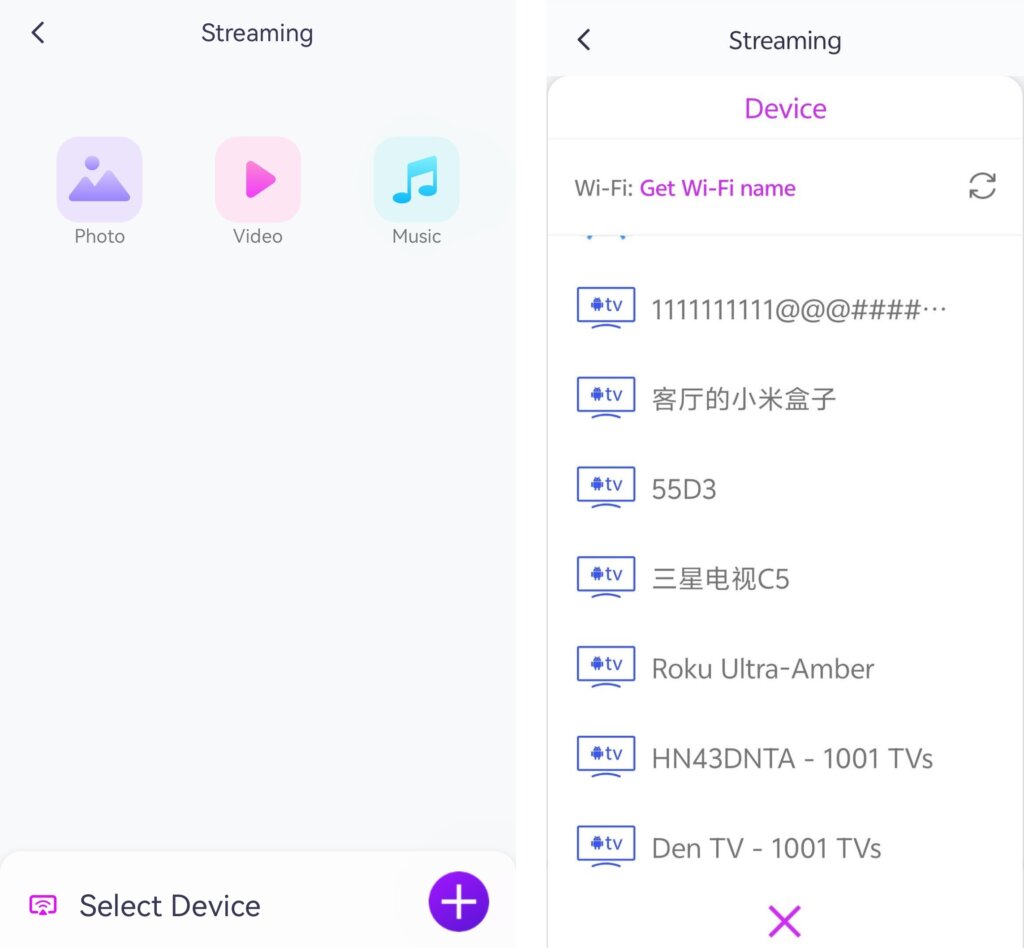1024x948 pixels.
Task: Select the 三星电视C5 device
Action: (720, 579)
